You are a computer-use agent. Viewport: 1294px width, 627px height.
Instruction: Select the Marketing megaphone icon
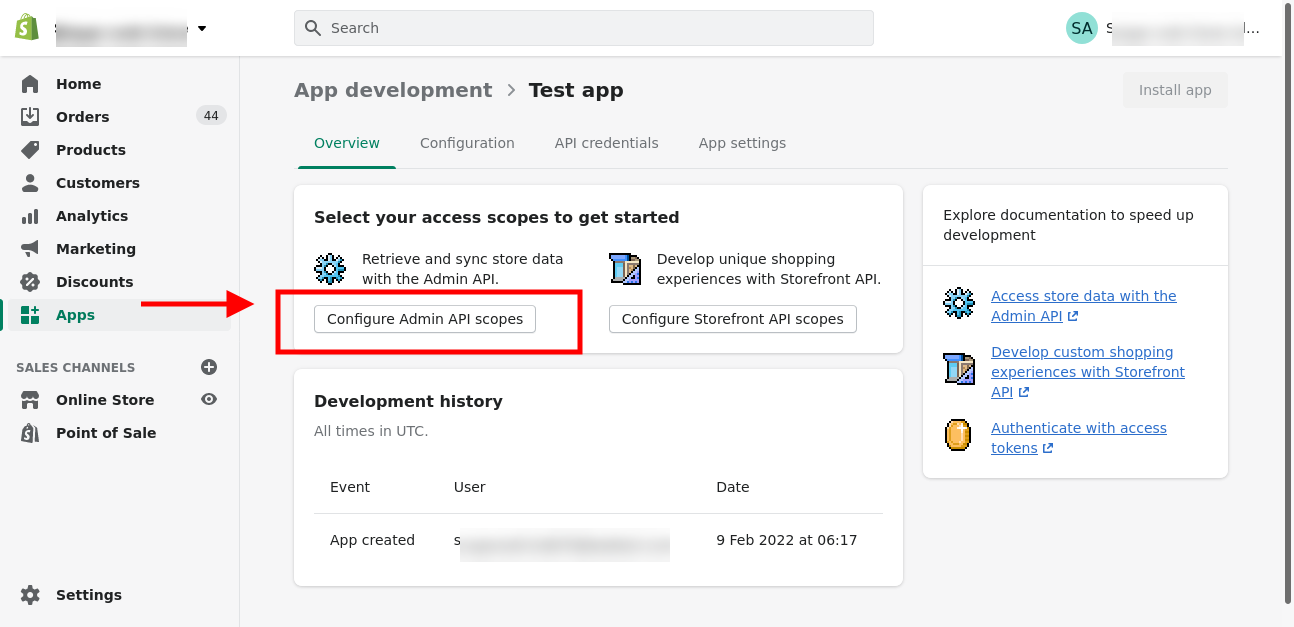(30, 249)
